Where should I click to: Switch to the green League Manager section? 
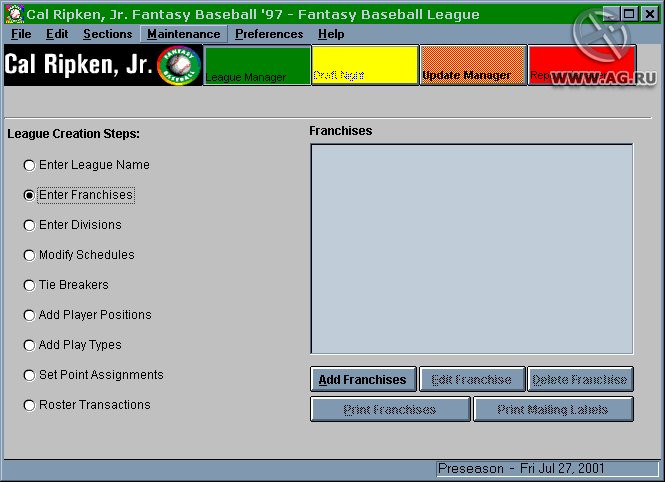(257, 65)
